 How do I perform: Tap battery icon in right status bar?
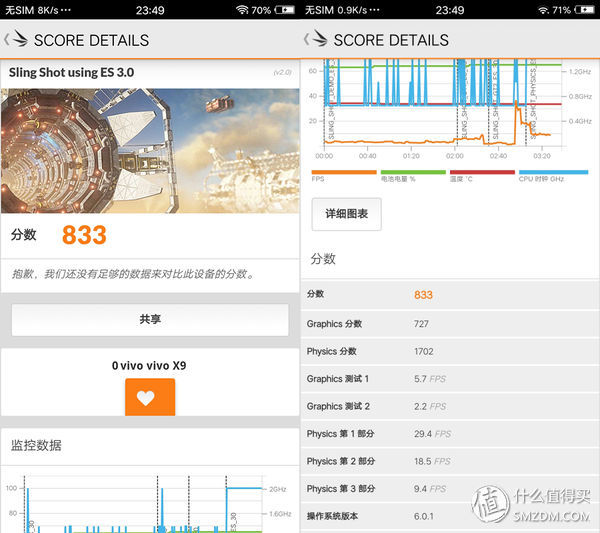click(584, 10)
